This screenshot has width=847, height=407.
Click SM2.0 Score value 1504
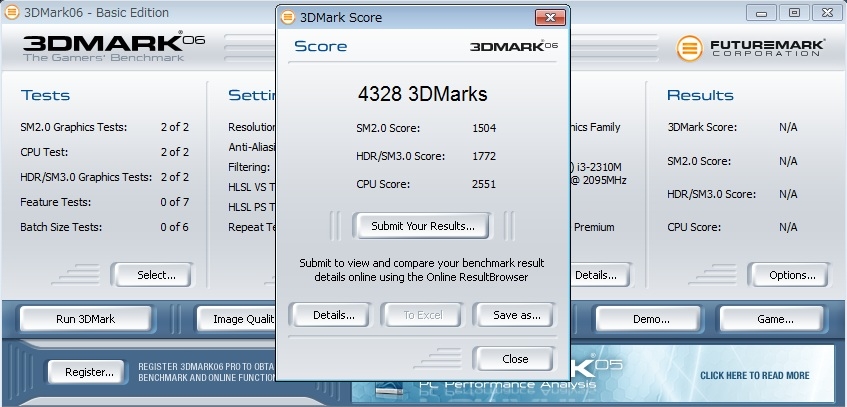pos(484,129)
